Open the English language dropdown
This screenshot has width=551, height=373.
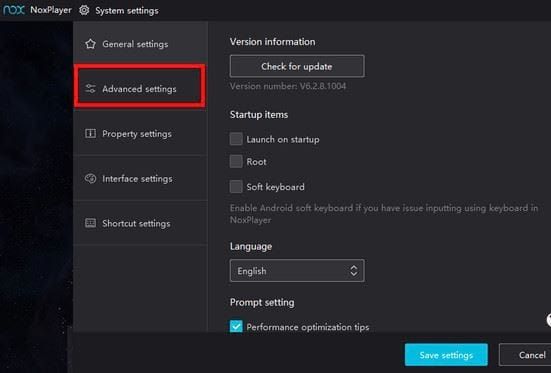[297, 271]
